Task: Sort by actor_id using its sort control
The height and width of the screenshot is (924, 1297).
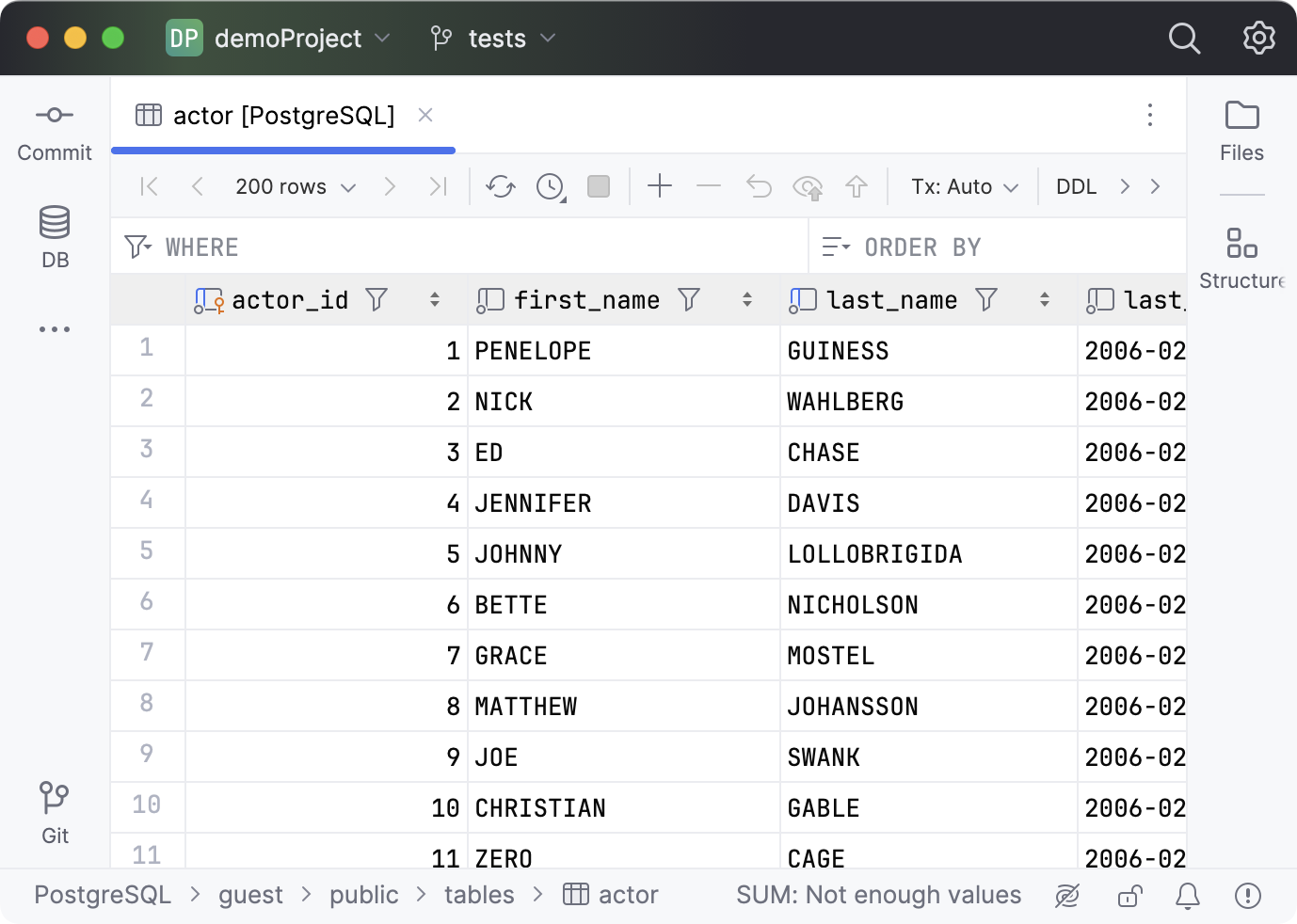Action: pos(435,299)
